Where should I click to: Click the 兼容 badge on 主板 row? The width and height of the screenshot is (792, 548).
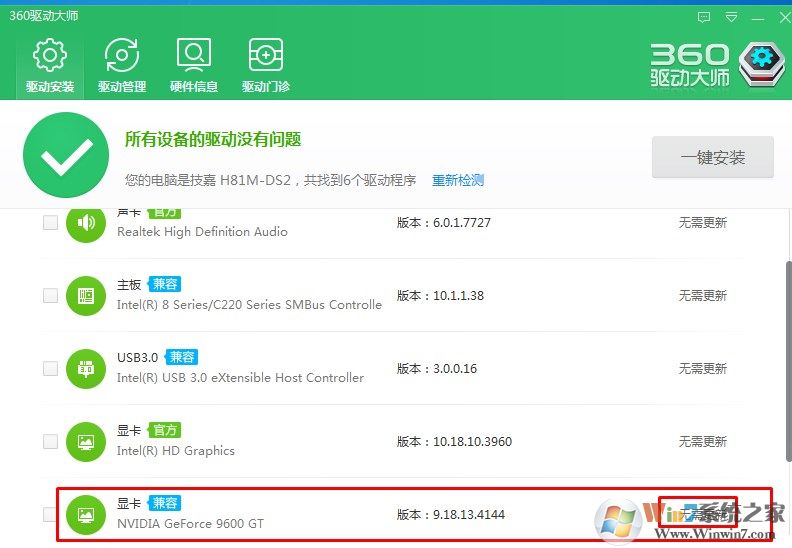165,284
